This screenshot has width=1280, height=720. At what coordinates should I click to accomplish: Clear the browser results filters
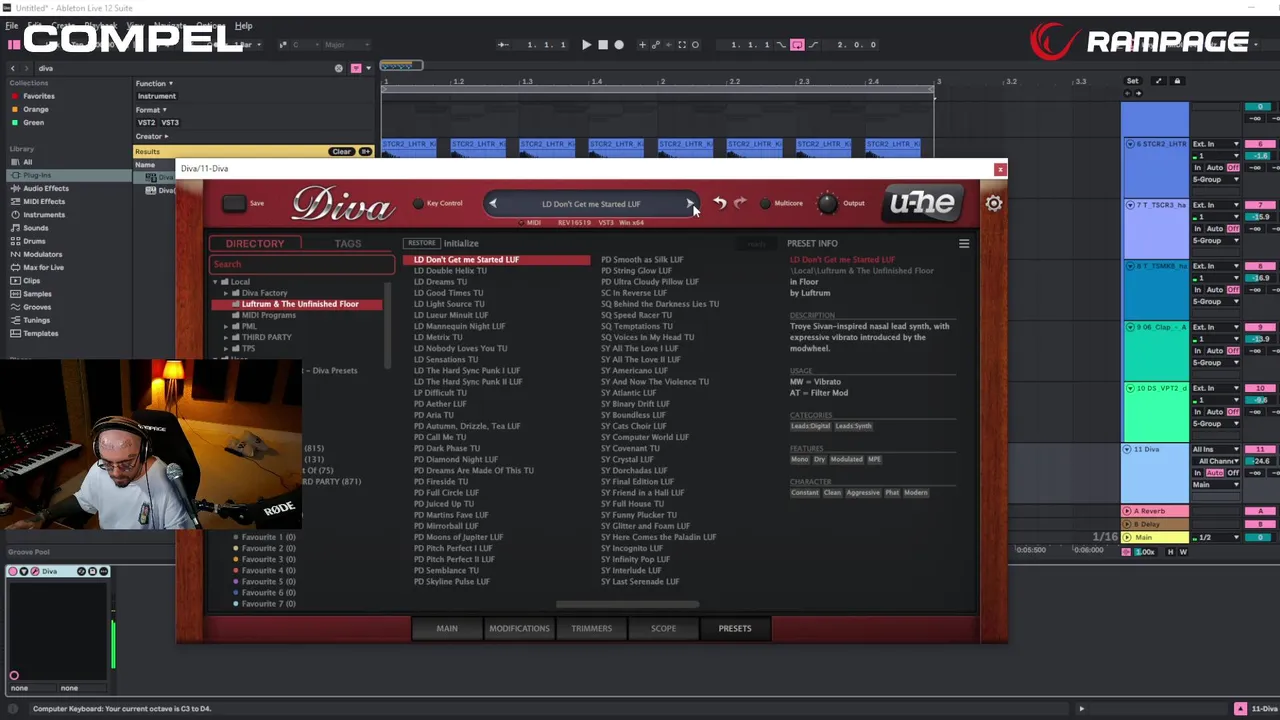[342, 152]
